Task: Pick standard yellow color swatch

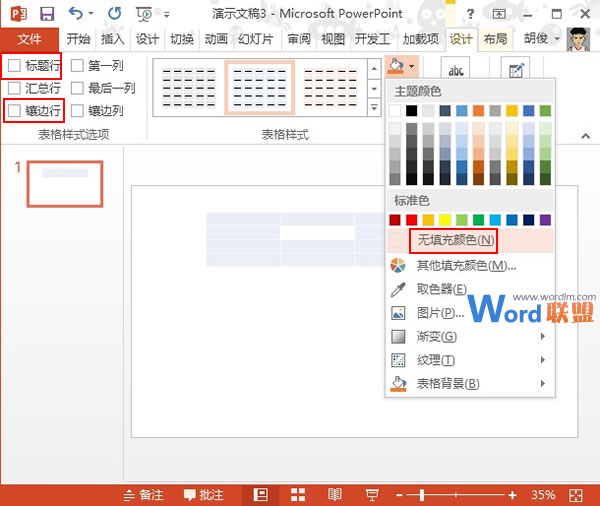Action: 445,220
